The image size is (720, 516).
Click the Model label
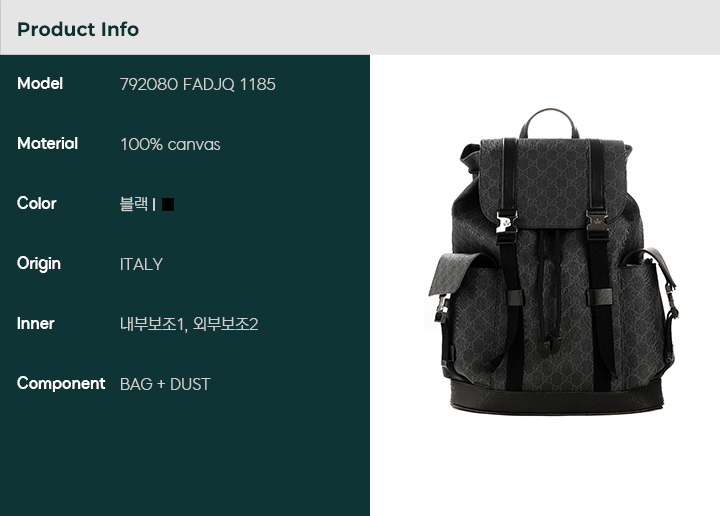click(40, 84)
